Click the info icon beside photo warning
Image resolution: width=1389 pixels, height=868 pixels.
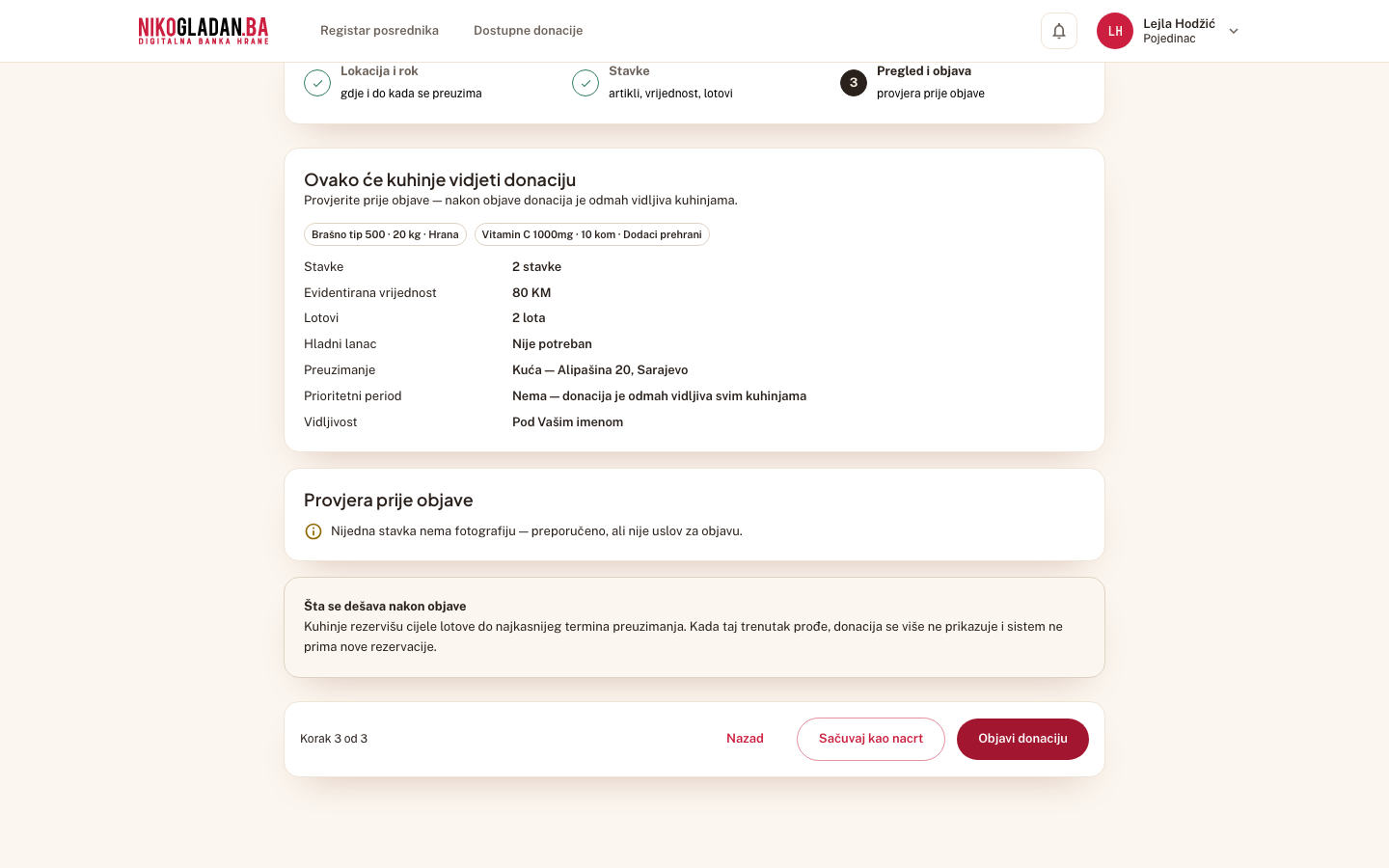tap(313, 531)
